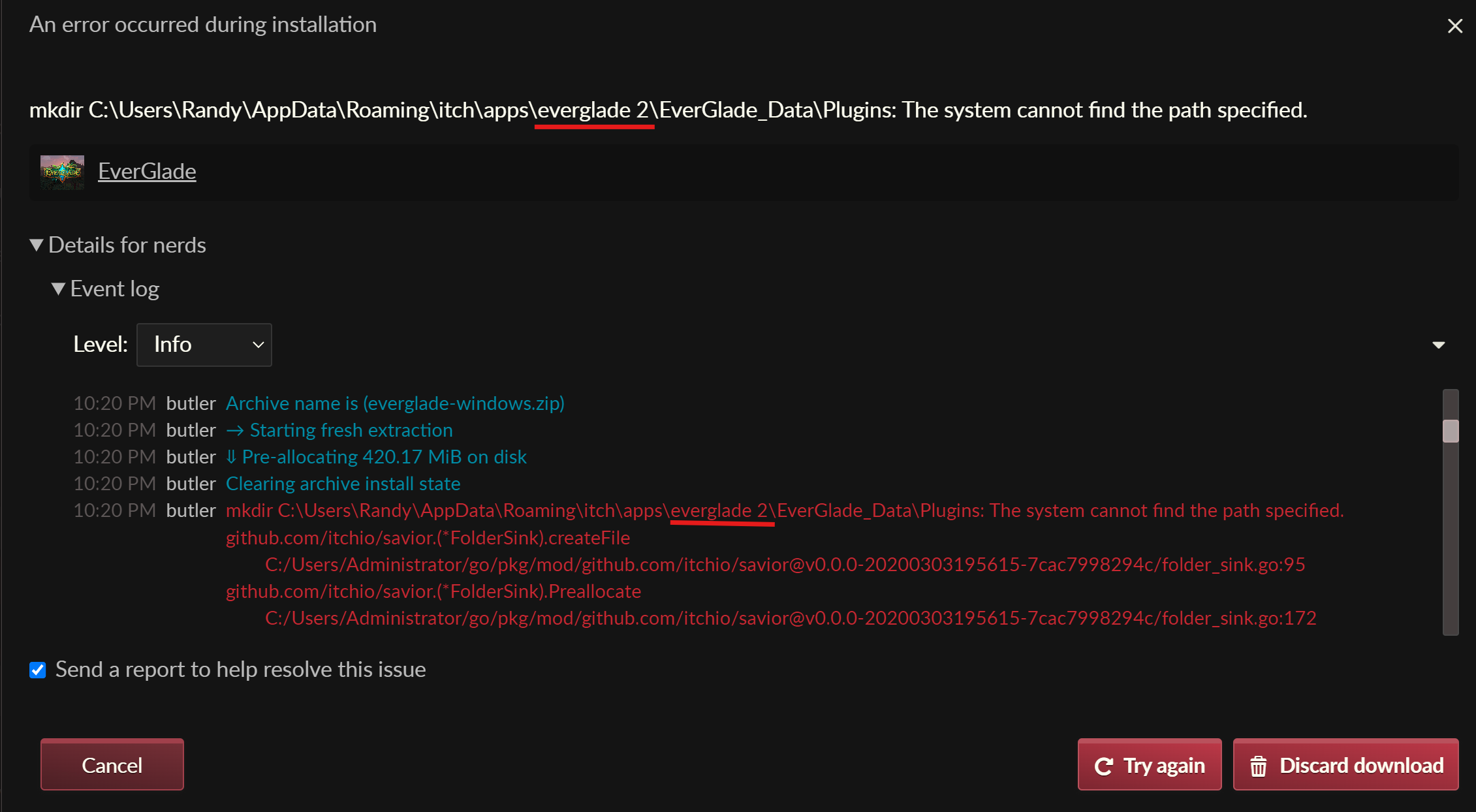Click the FolderSink.createFile stack trace line
The image size is (1476, 812).
pos(428,538)
